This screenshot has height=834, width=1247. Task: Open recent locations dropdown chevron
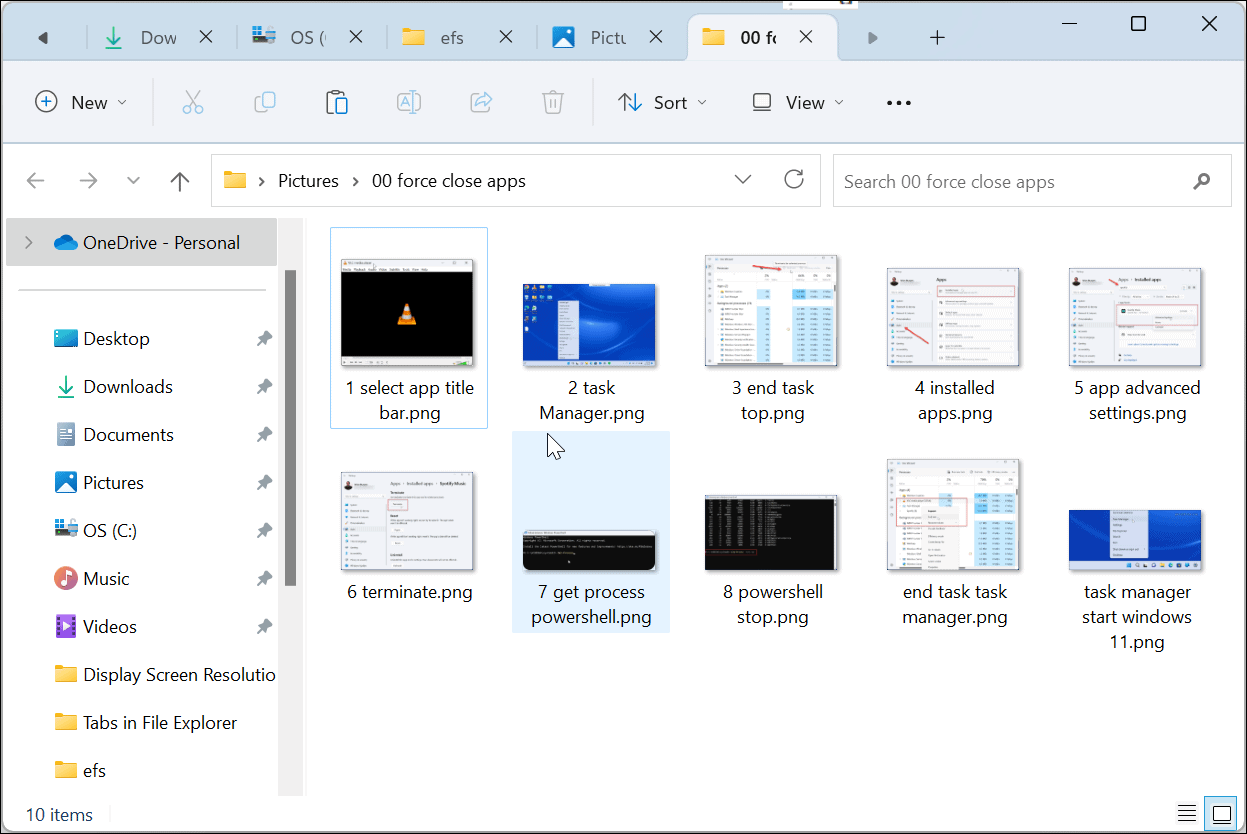click(134, 181)
